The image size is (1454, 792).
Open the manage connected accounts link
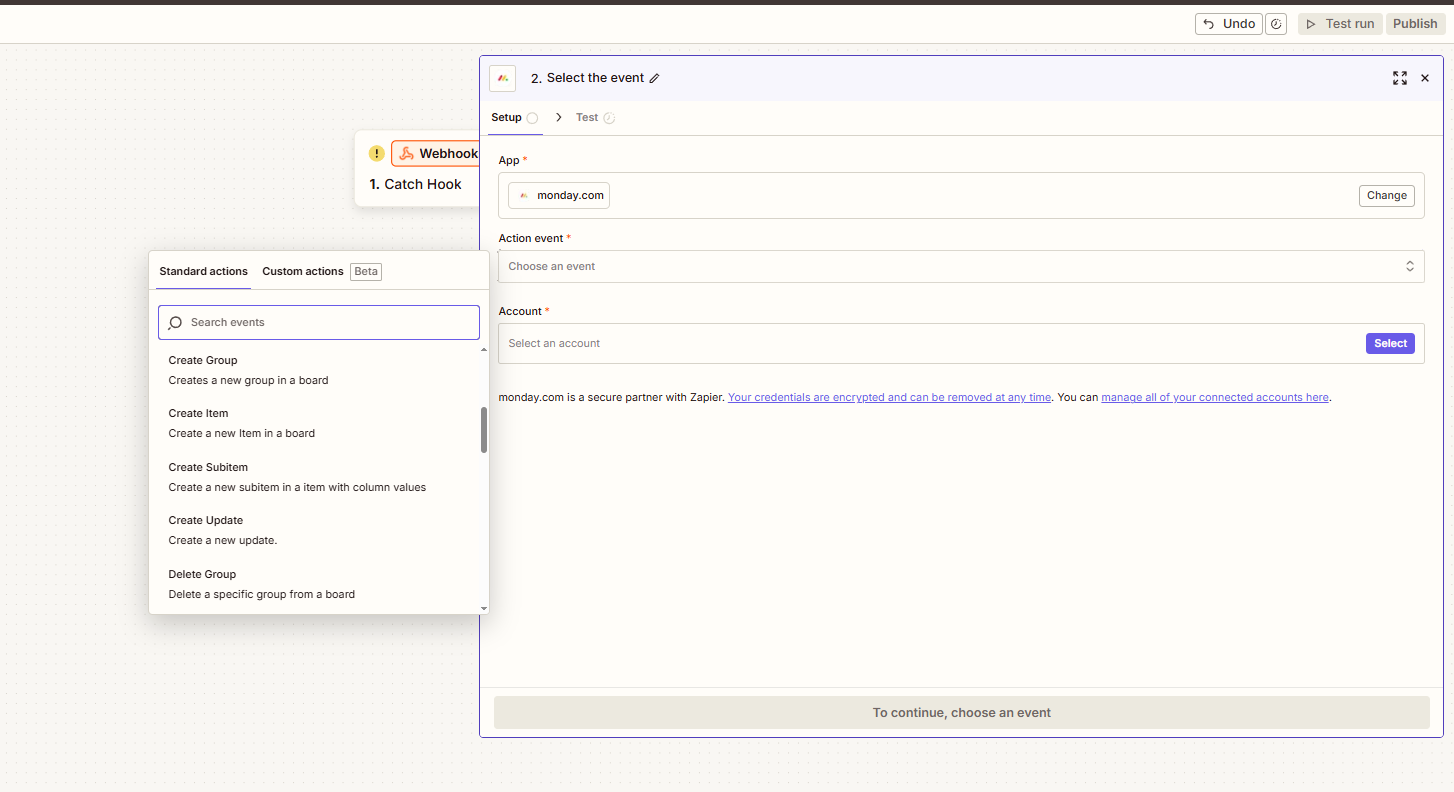pyautogui.click(x=1214, y=397)
